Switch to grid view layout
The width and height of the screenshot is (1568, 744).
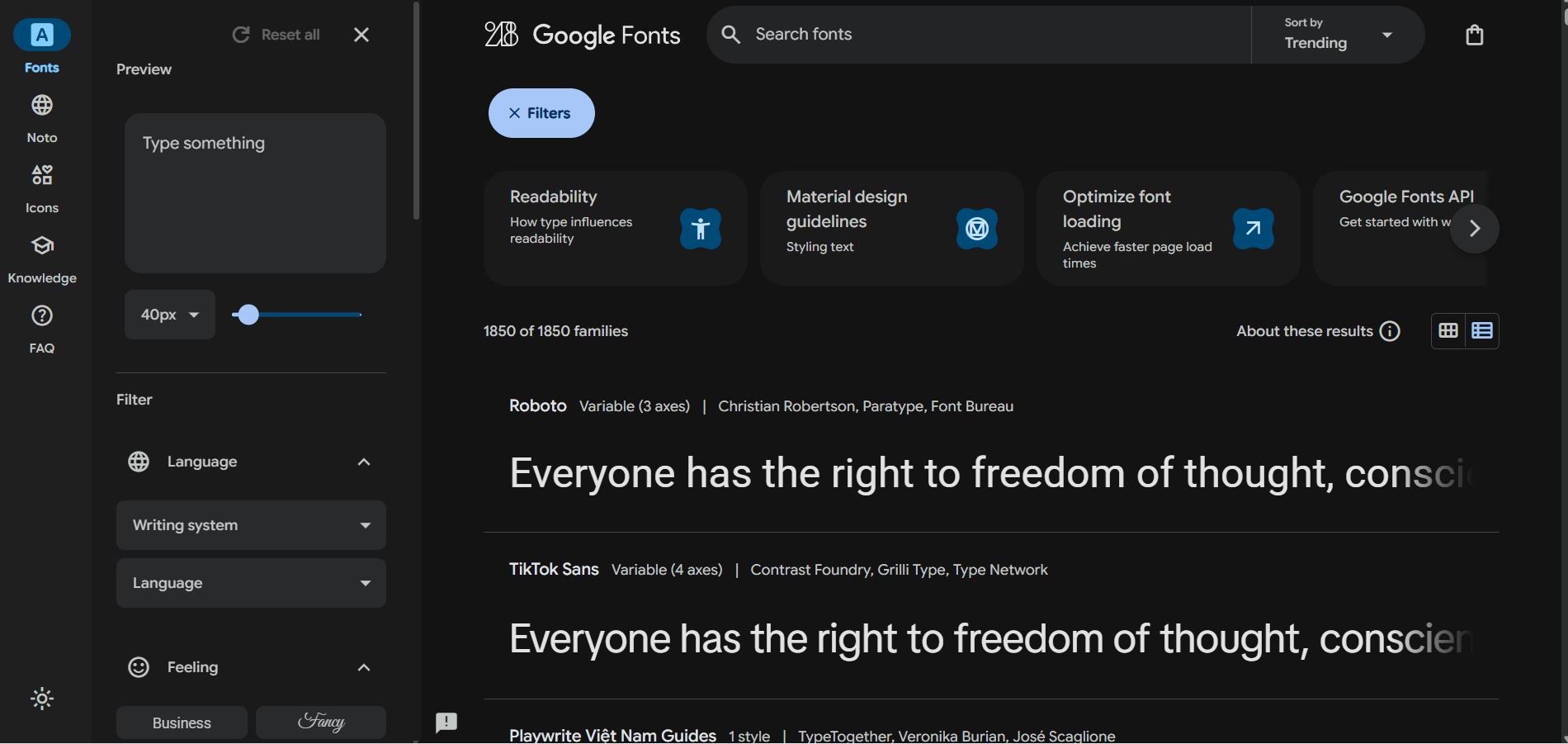(1448, 331)
